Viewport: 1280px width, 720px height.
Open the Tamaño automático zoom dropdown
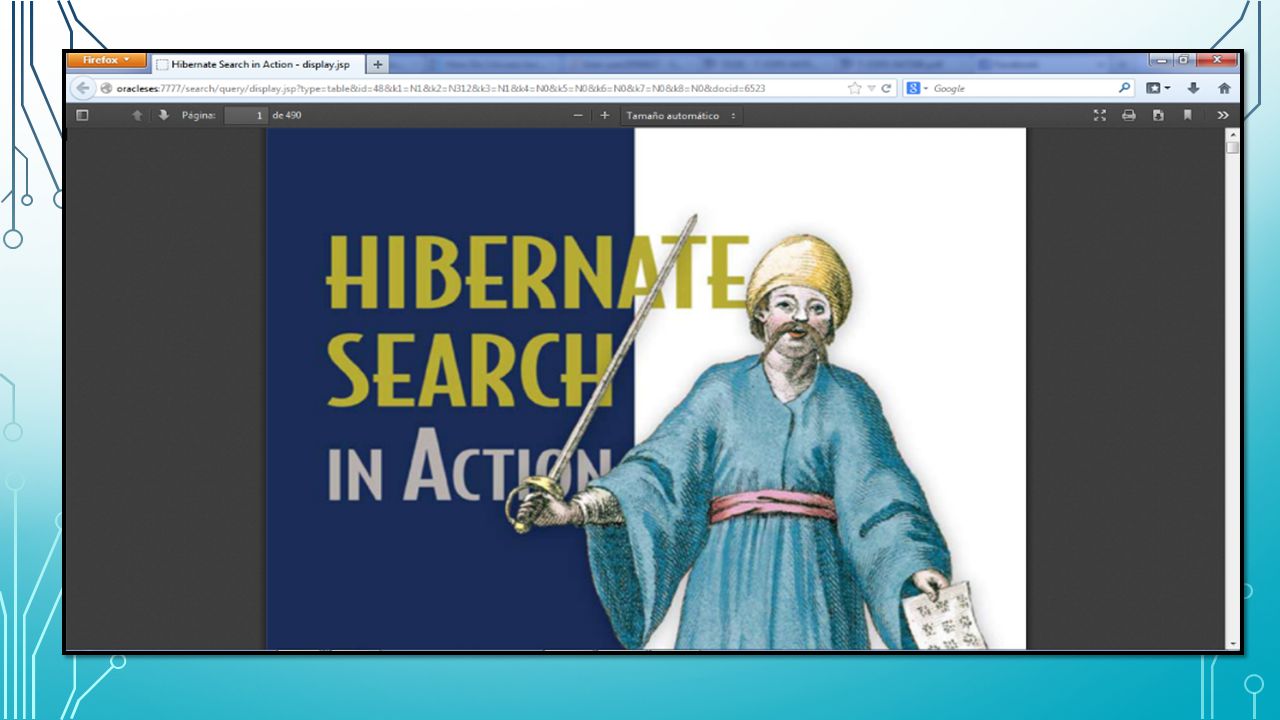[681, 116]
